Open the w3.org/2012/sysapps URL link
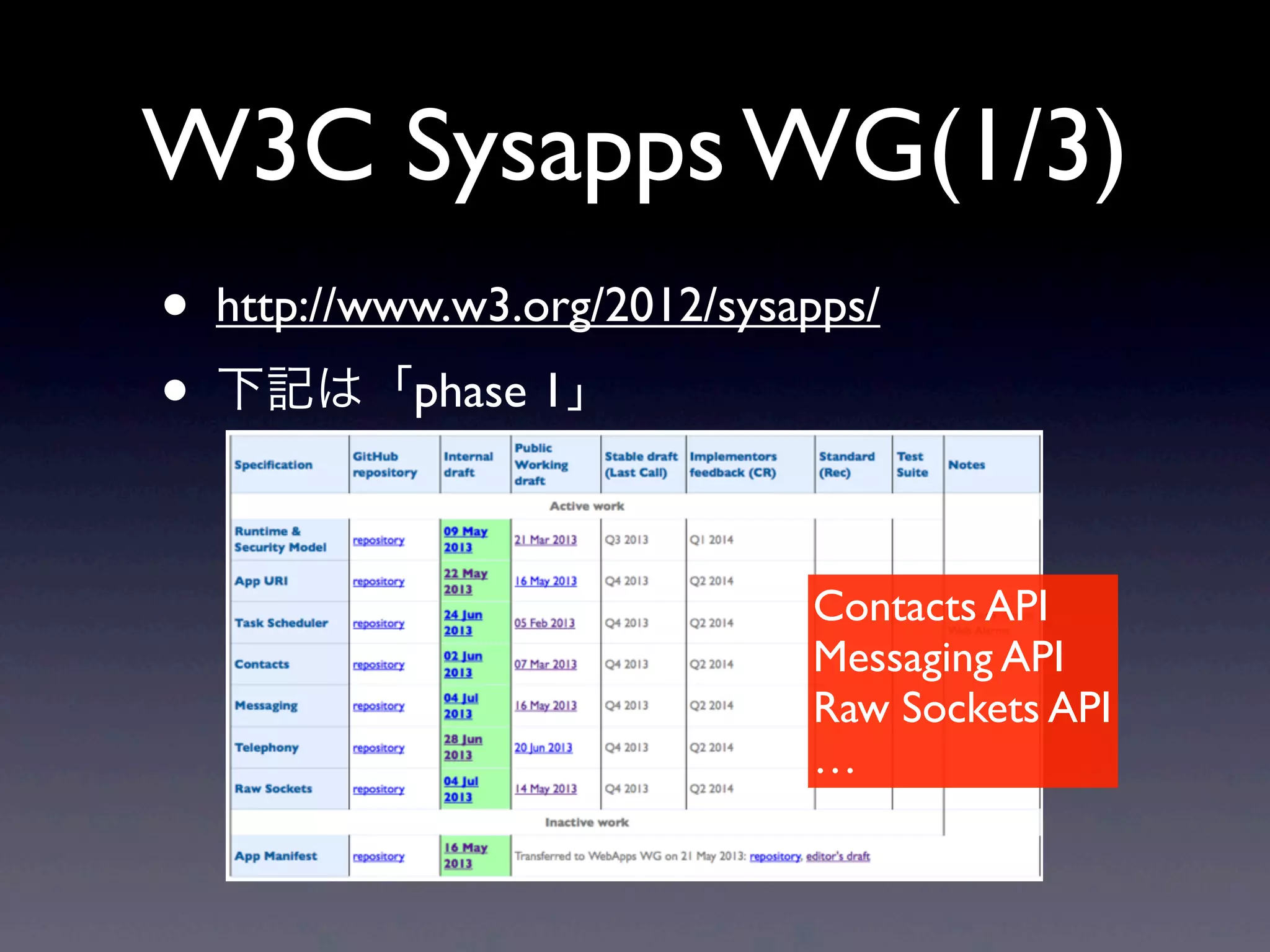This screenshot has height=952, width=1270. (x=548, y=306)
